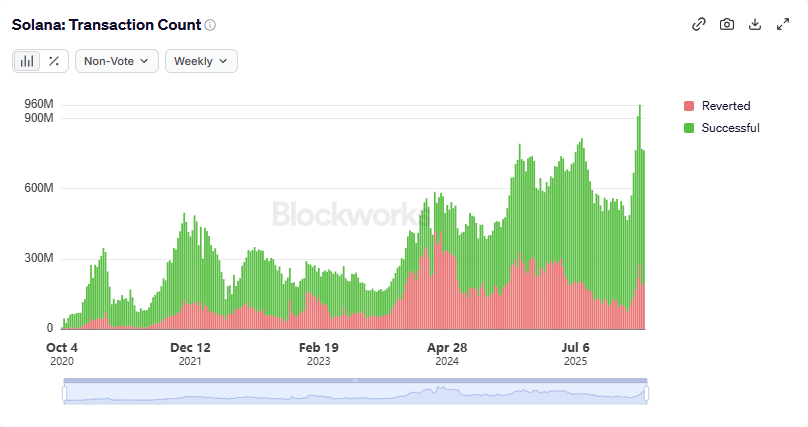
Task: Click the tallest bar at the chart peak
Action: [x=640, y=216]
